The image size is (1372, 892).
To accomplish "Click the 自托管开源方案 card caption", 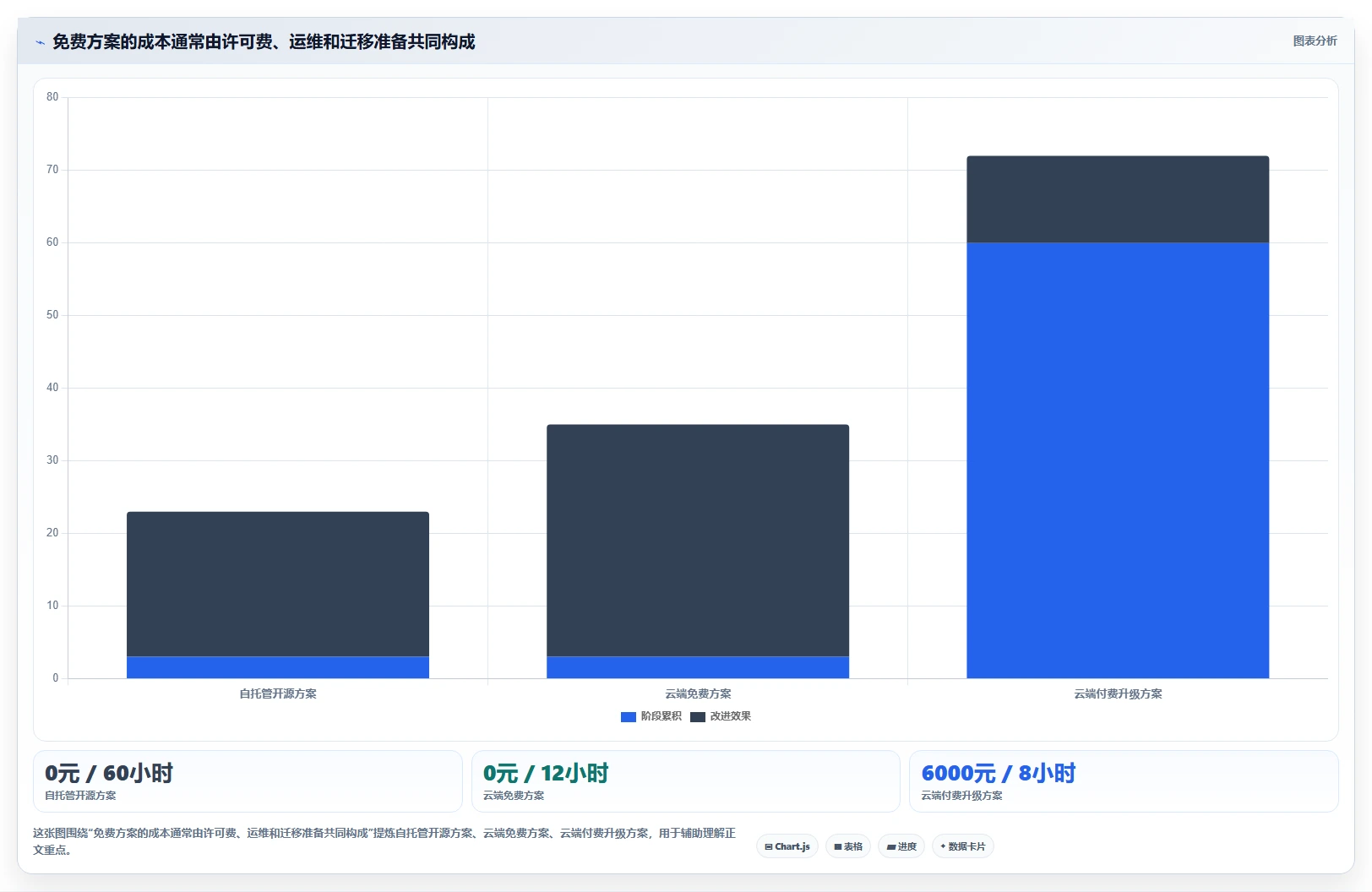I will coord(80,796).
